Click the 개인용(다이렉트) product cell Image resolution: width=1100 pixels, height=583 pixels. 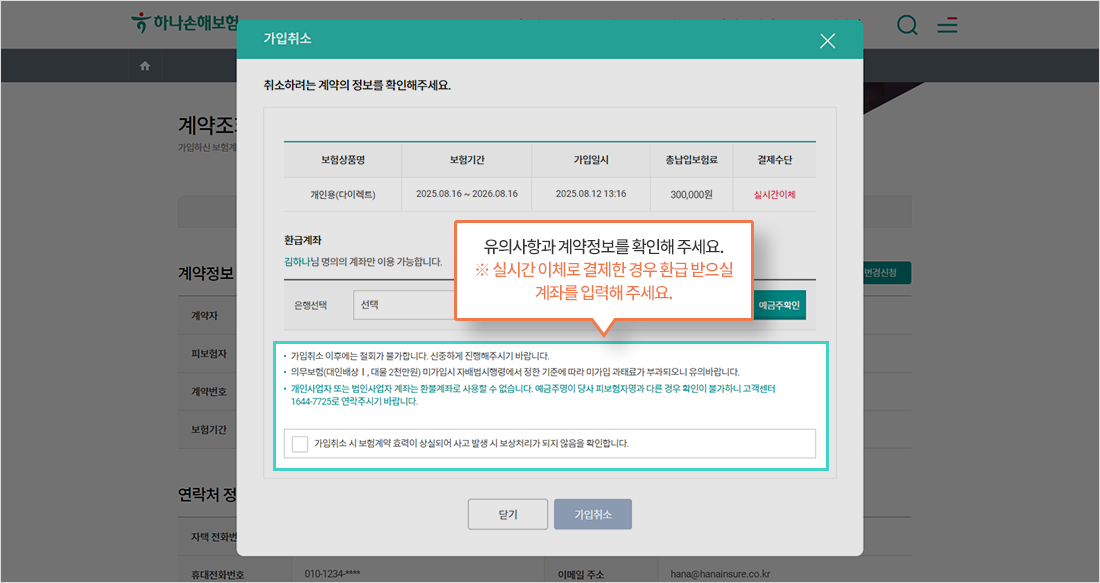point(342,194)
